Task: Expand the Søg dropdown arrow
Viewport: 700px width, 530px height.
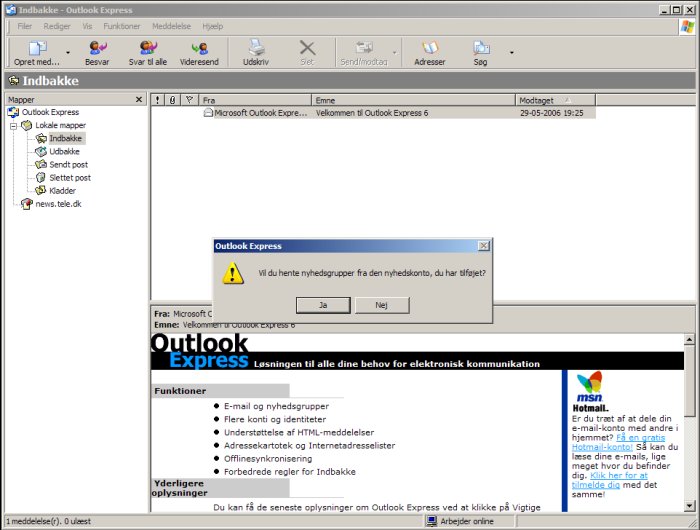Action: coord(511,52)
